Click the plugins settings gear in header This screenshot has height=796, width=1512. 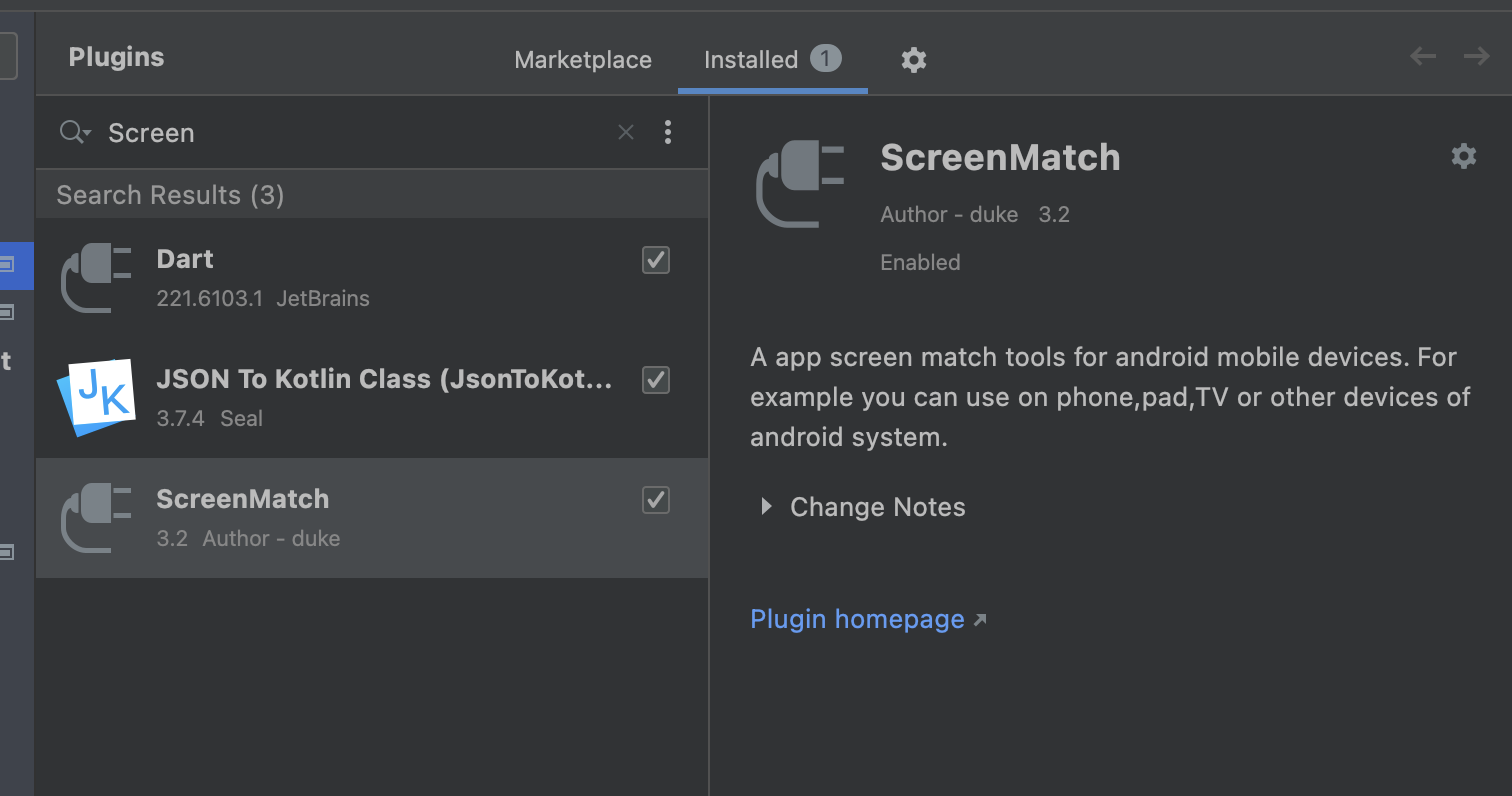click(x=913, y=60)
